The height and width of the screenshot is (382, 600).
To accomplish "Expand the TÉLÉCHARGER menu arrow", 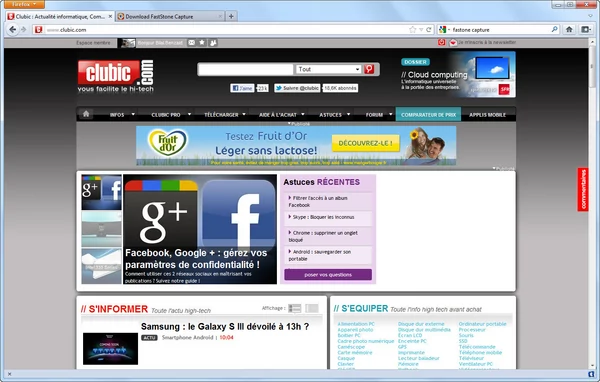I will point(244,114).
